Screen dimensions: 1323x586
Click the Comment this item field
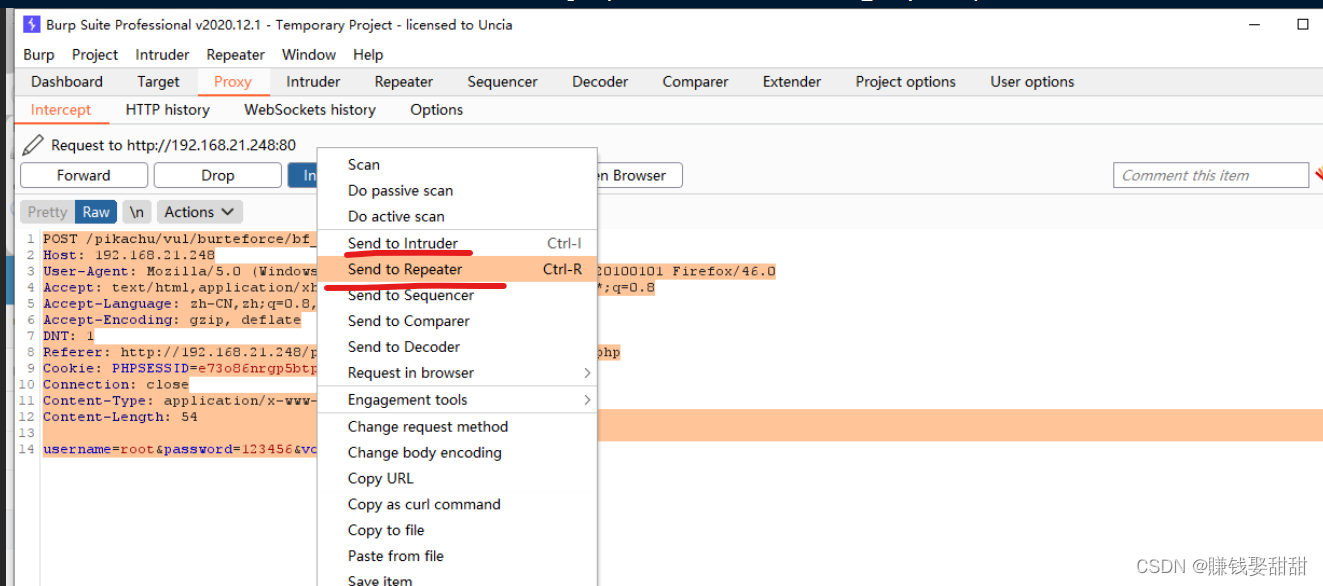pos(1210,175)
